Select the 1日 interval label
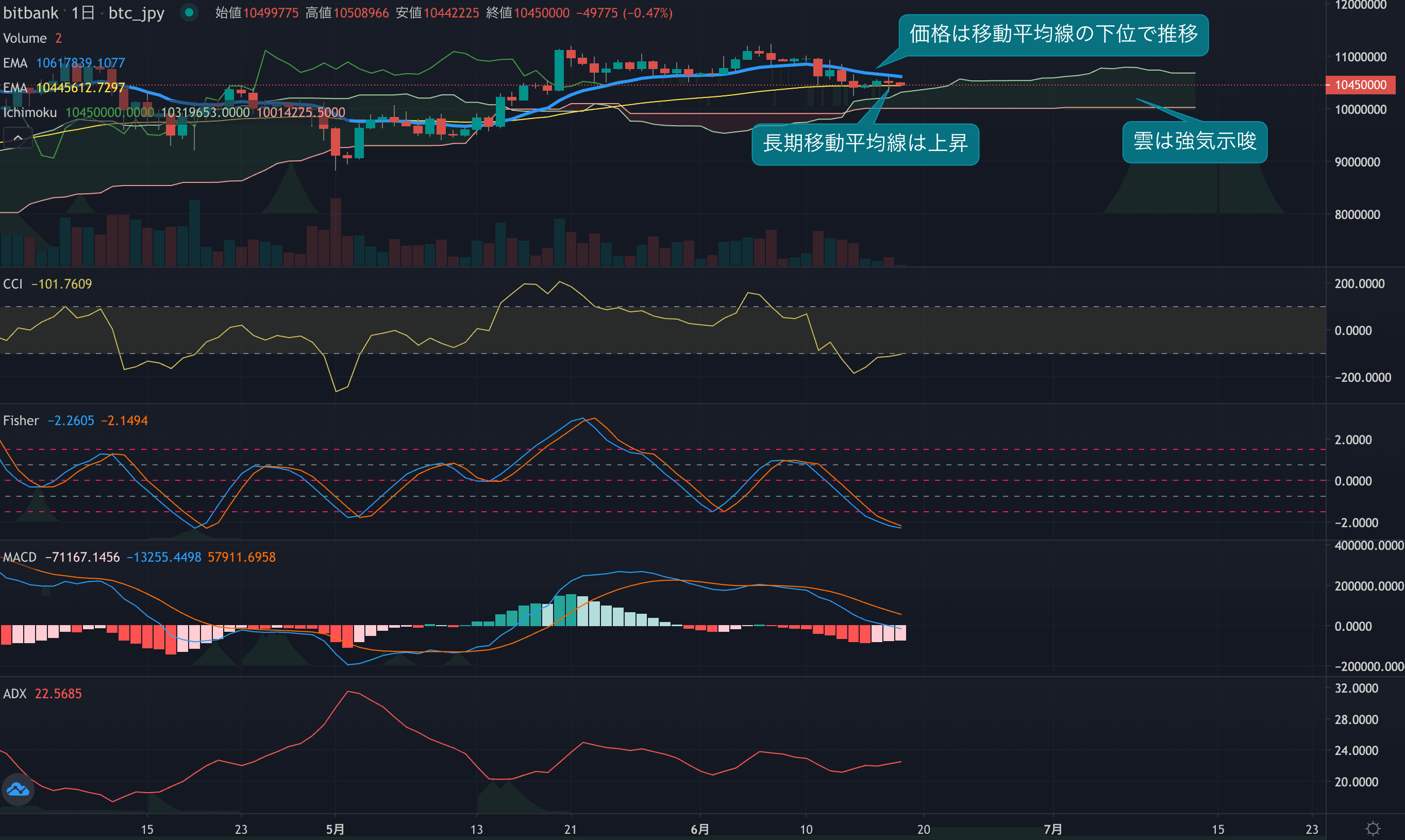1405x840 pixels. point(82,12)
